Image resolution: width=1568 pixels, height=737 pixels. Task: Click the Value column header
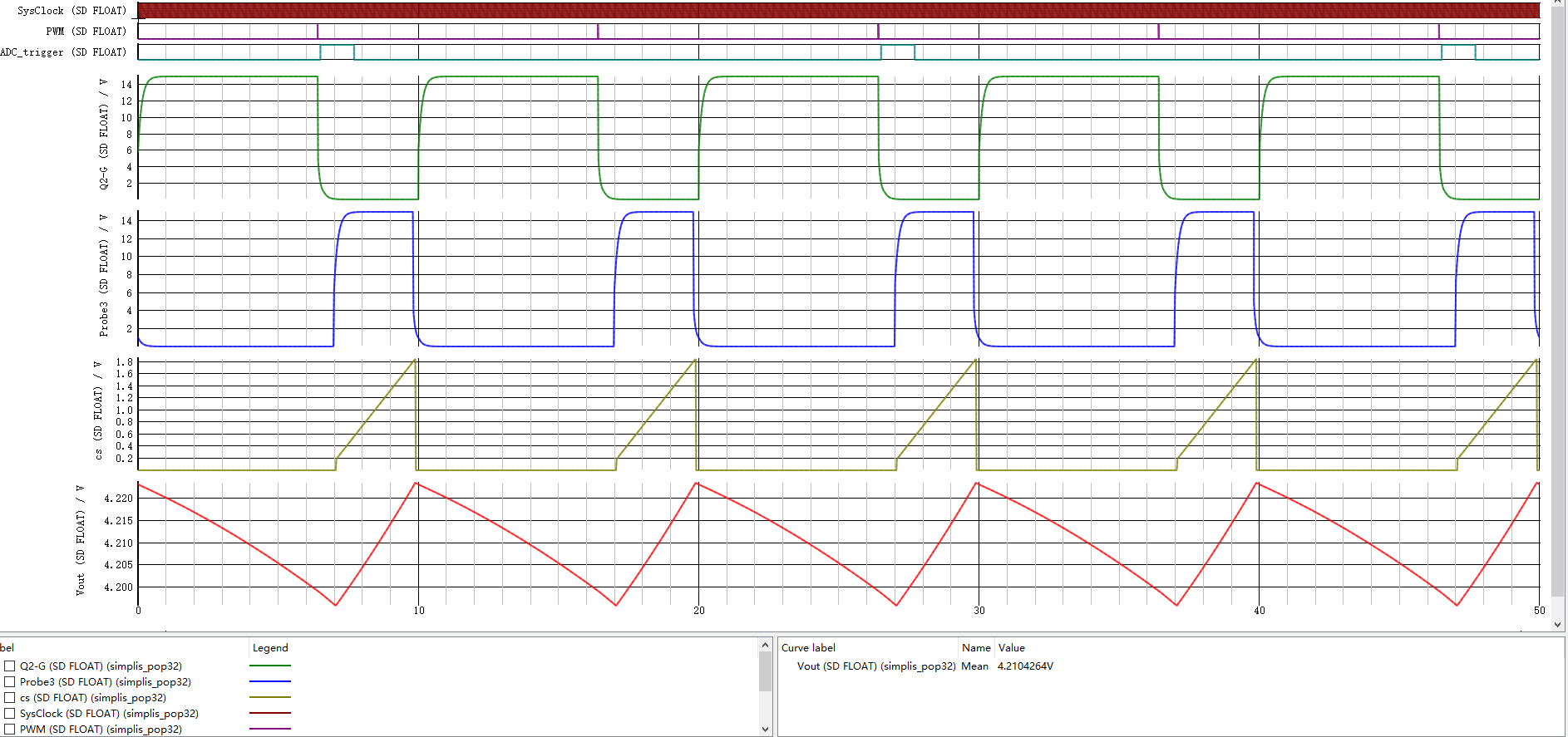pos(1012,648)
